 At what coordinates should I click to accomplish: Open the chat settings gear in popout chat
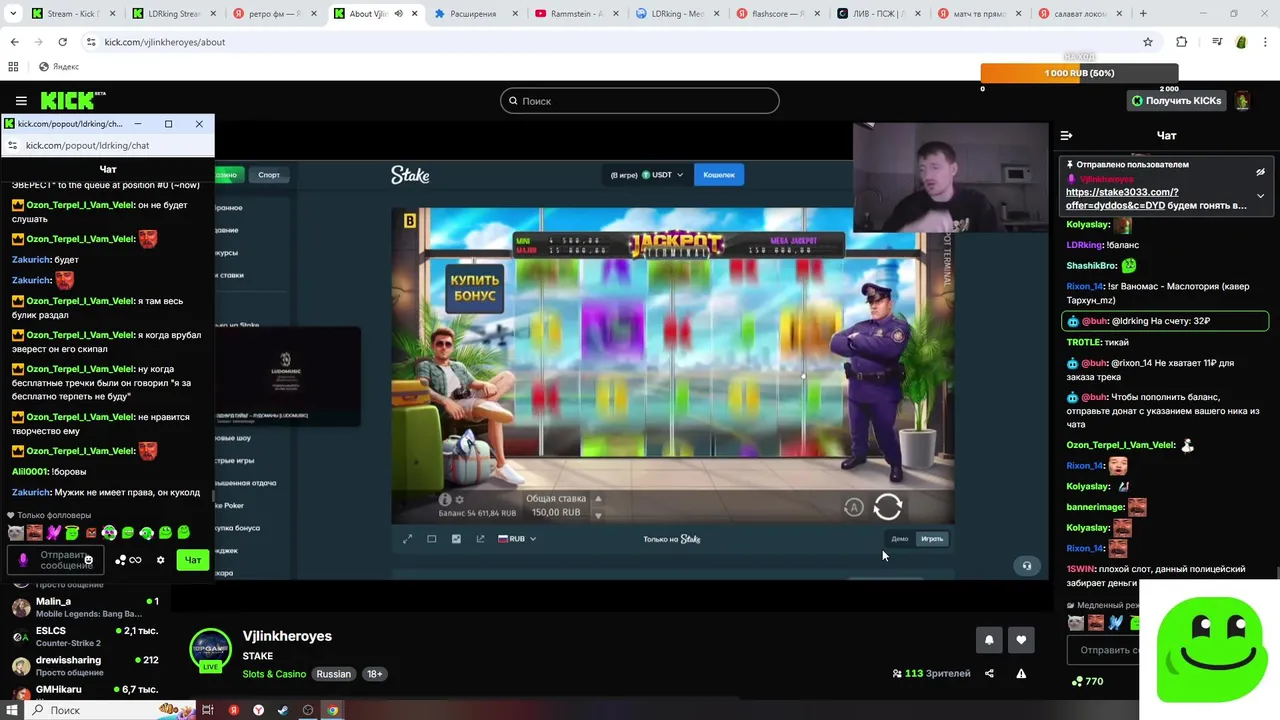[x=160, y=560]
